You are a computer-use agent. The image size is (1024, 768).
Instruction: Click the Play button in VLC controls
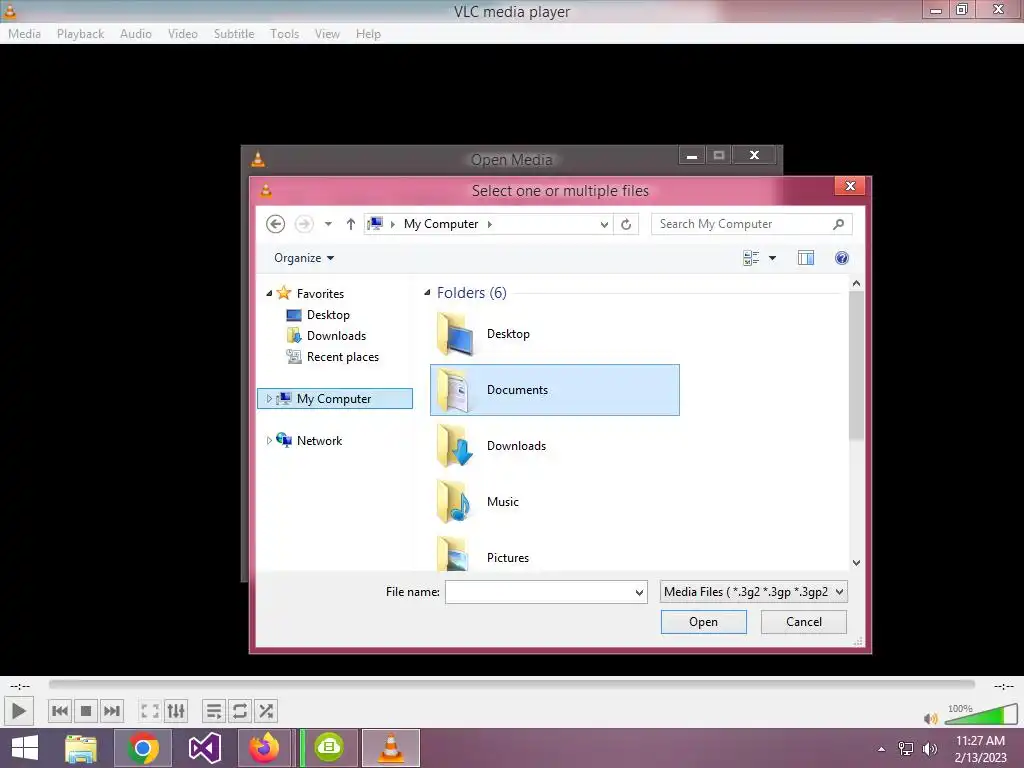[18, 711]
